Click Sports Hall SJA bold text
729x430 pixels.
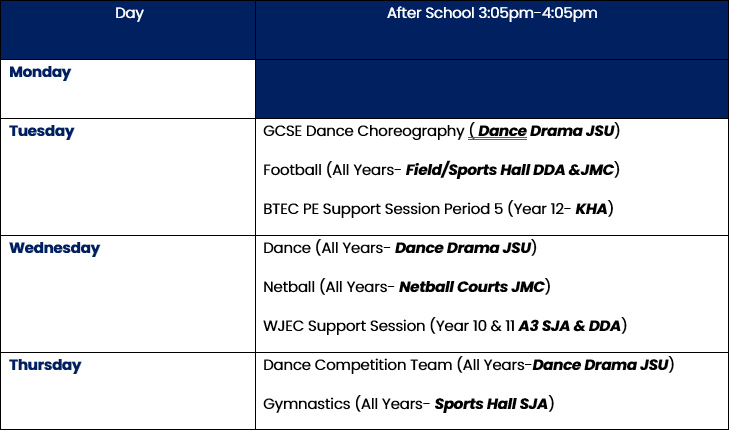tap(491, 404)
